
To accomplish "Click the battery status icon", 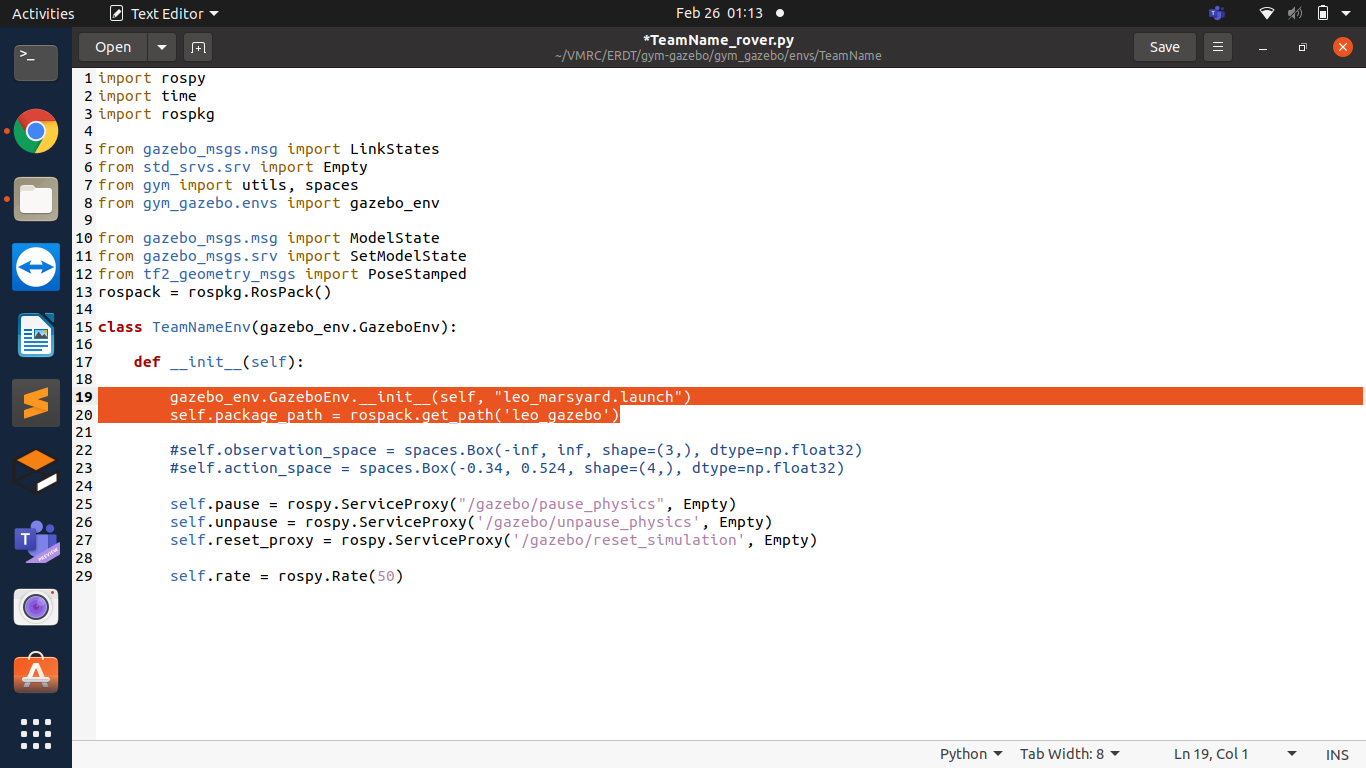I will 1323,13.
